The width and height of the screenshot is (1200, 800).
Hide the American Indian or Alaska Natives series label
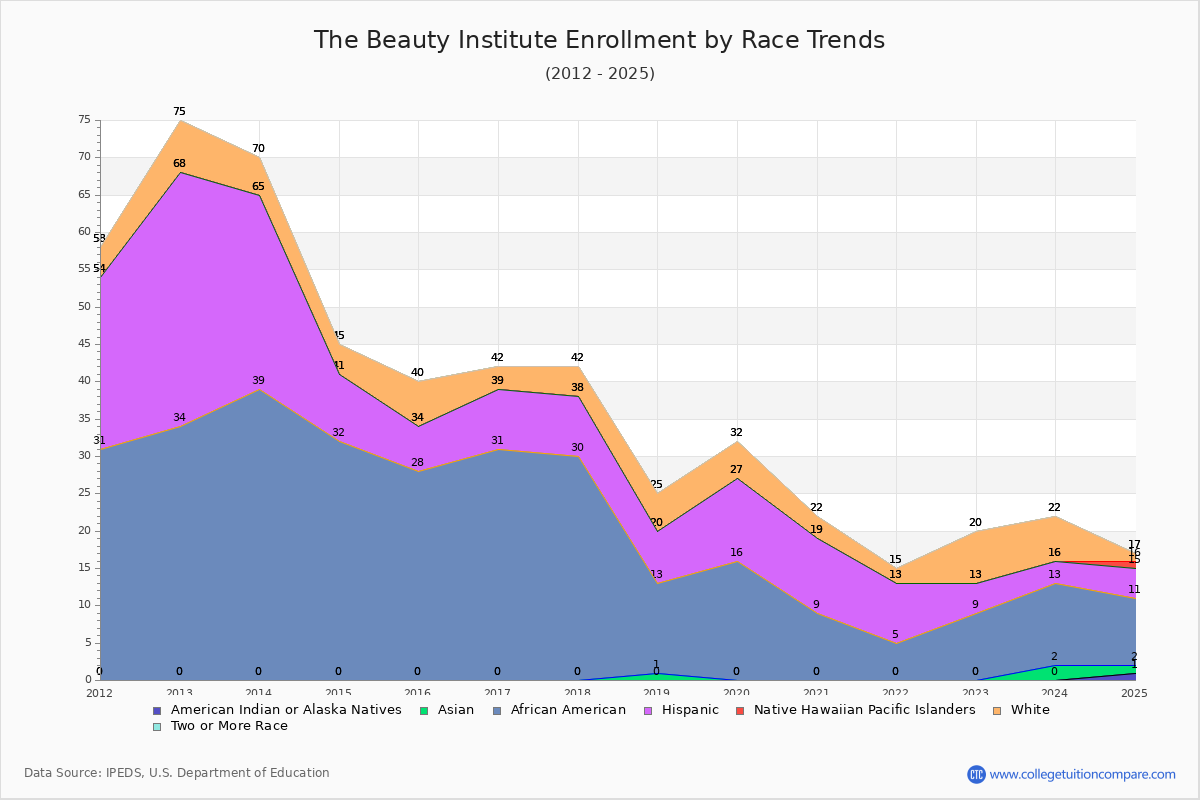point(286,710)
